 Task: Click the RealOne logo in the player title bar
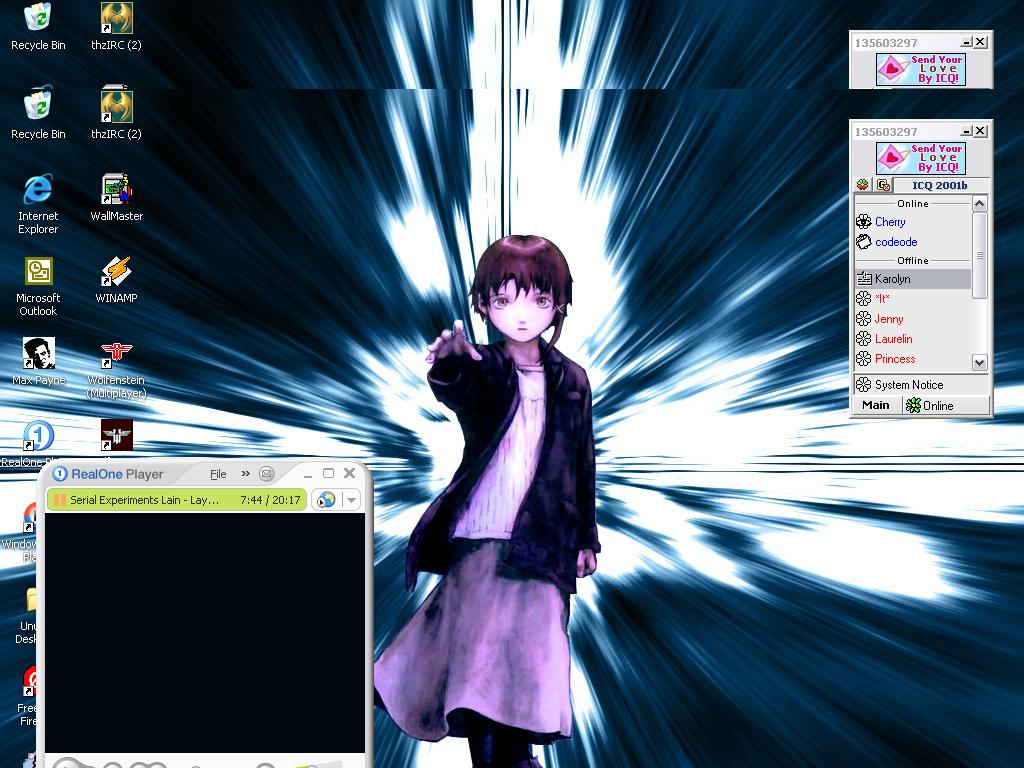(60, 474)
